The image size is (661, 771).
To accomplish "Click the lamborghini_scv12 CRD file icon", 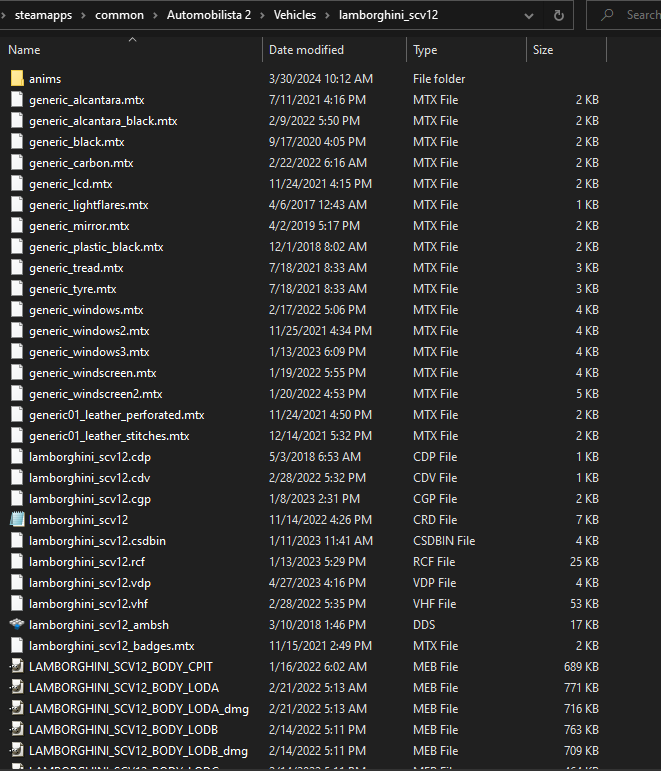I will [17, 520].
